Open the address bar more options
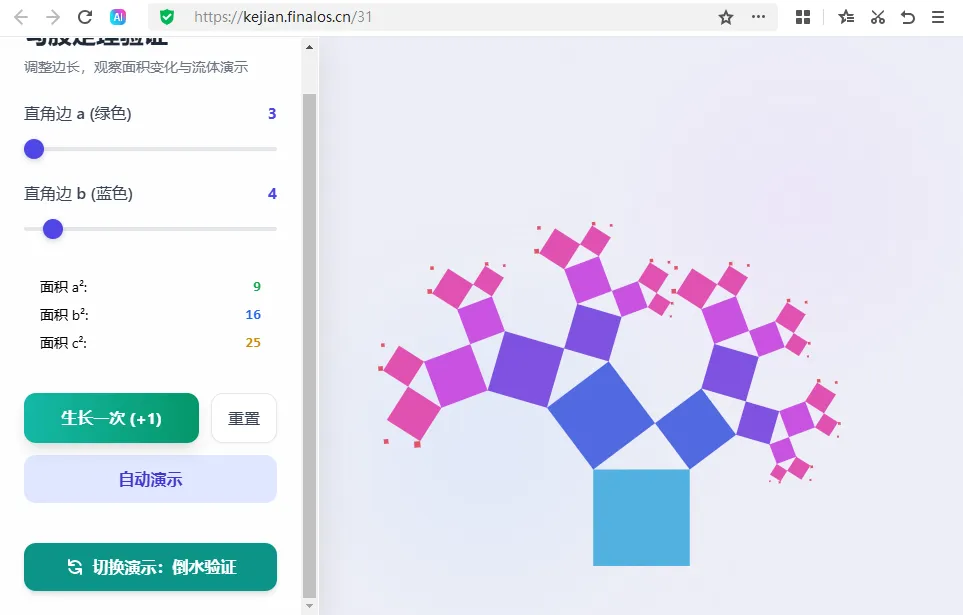Image resolution: width=963 pixels, height=615 pixels. 758,17
